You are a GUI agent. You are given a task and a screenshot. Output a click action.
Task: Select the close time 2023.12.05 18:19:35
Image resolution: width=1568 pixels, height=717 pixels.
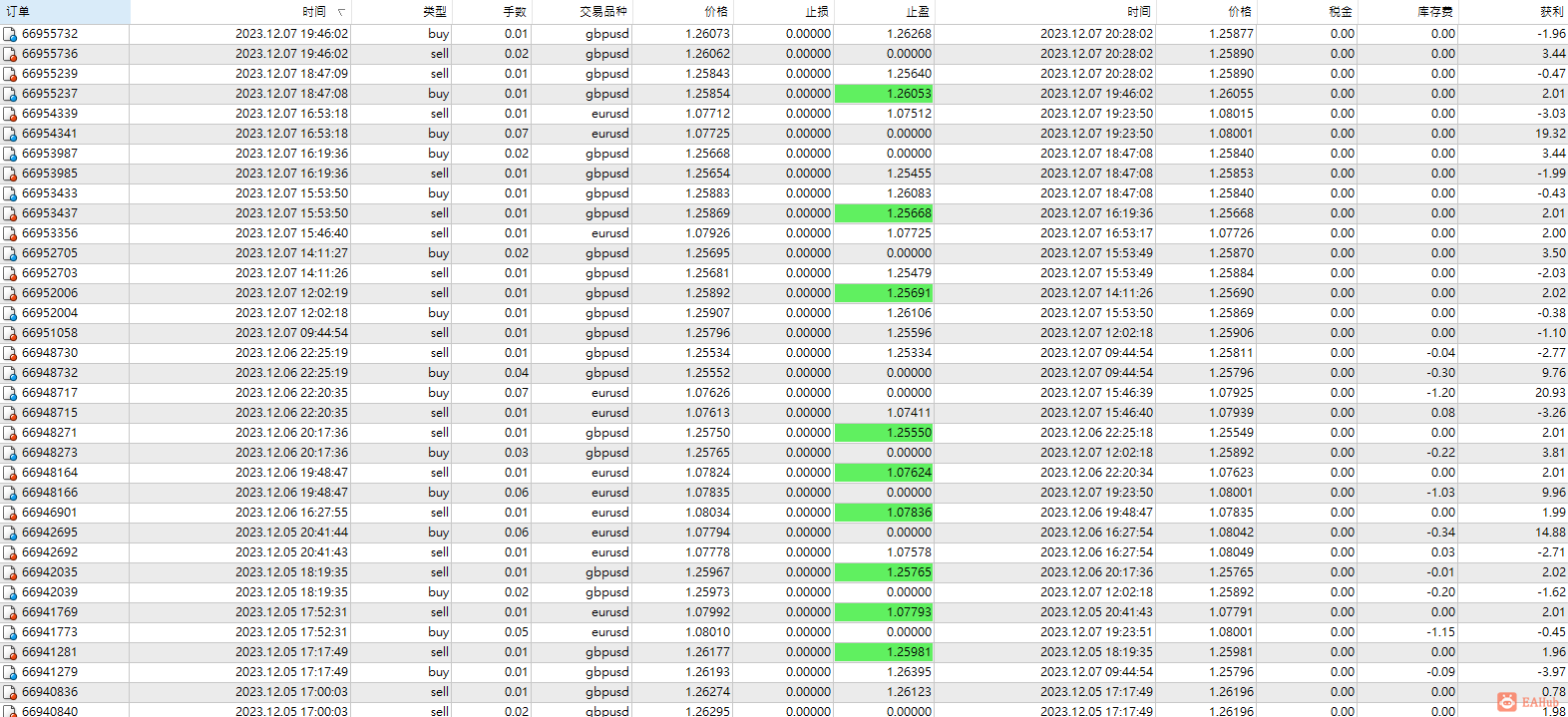(1097, 652)
